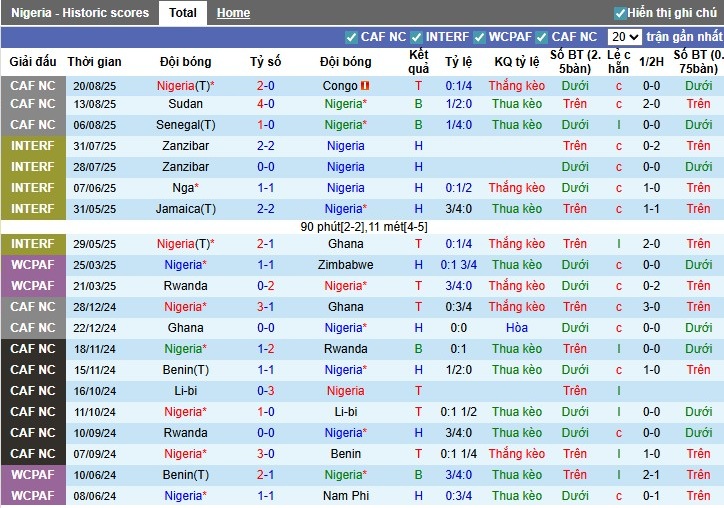Click the red card icon next to Congo

click(x=366, y=86)
